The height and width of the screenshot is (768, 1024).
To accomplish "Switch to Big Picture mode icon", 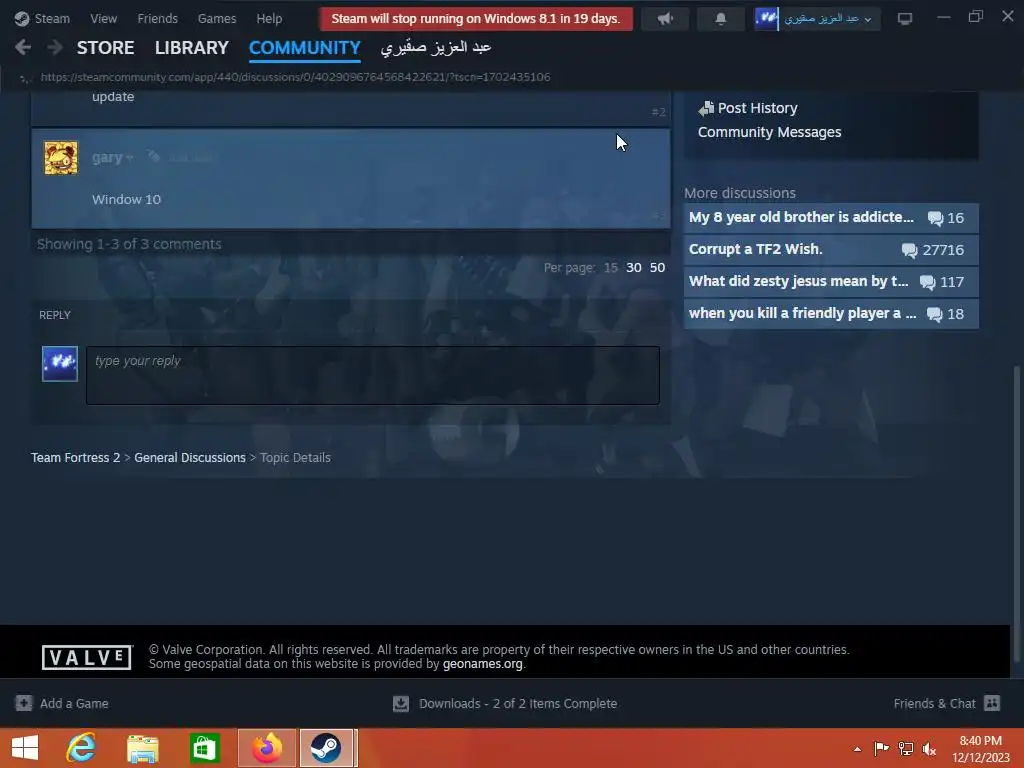I will tap(904, 18).
